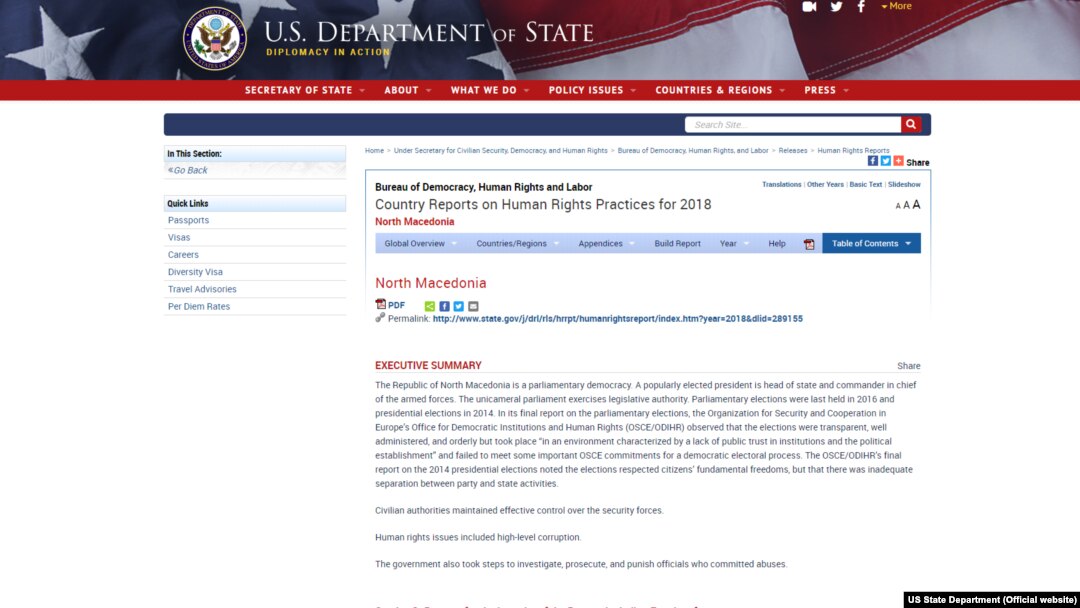Open the Passports quick link
Image resolution: width=1080 pixels, height=608 pixels.
(x=188, y=220)
